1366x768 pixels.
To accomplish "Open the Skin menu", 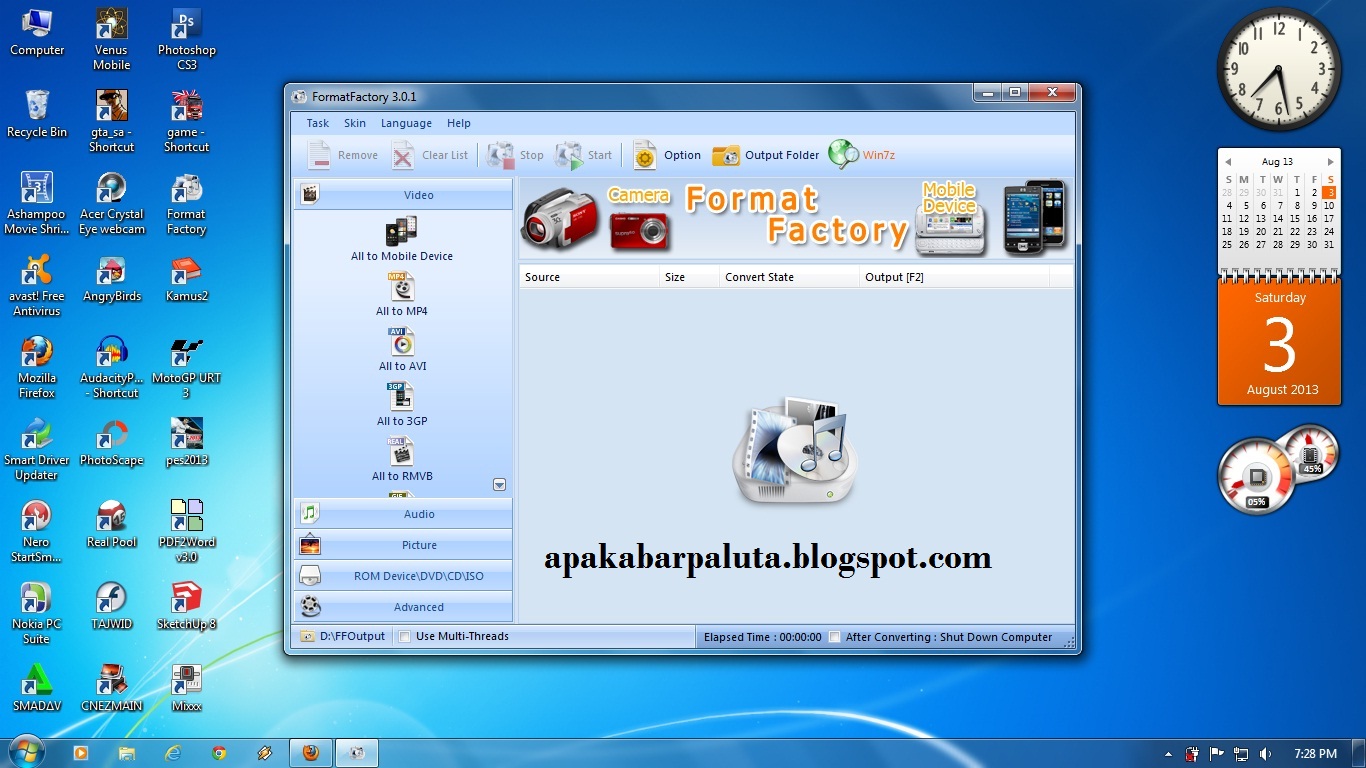I will [355, 123].
